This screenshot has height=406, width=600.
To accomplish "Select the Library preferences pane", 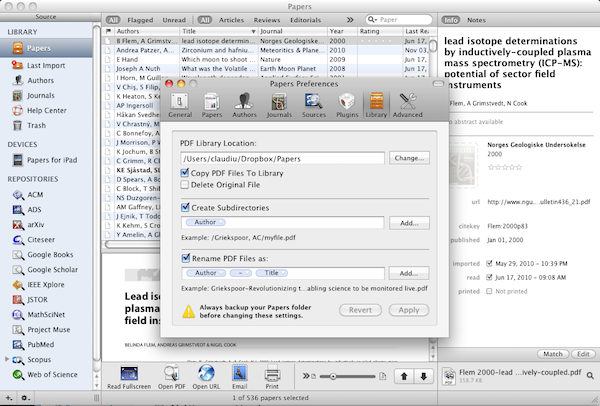I will point(376,105).
